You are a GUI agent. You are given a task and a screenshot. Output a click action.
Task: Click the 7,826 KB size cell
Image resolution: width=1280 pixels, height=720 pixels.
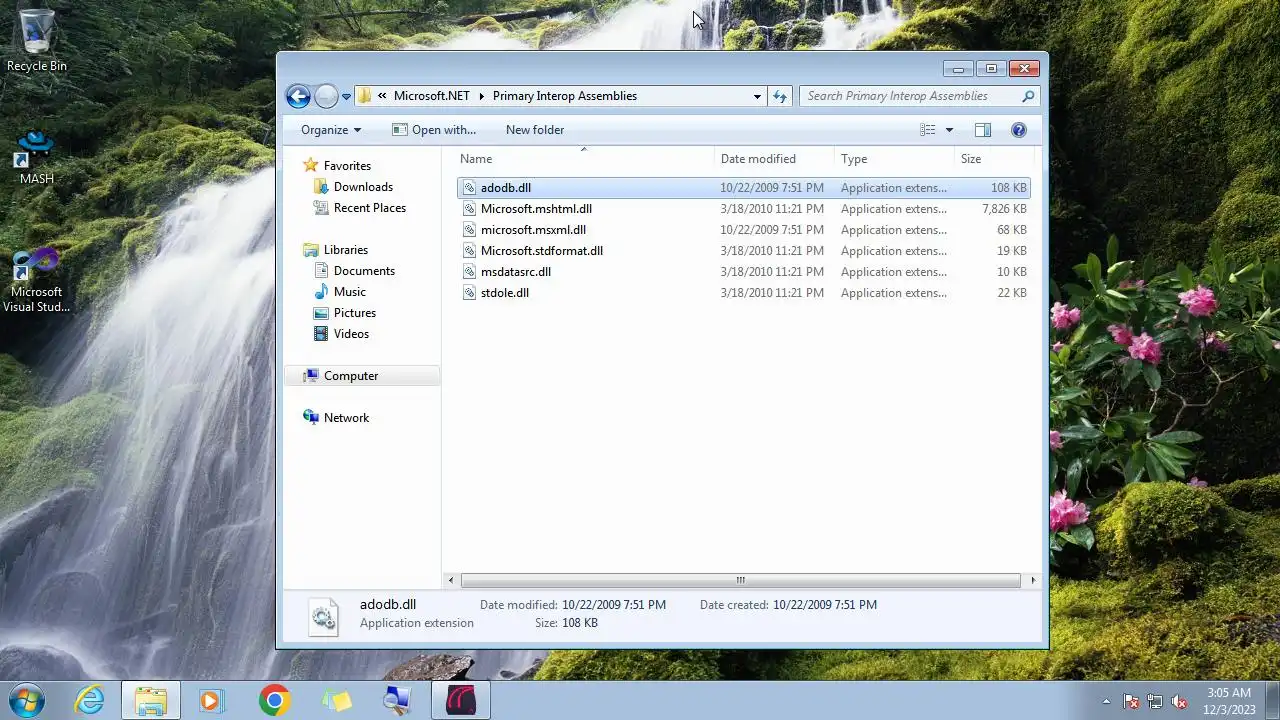point(1004,209)
